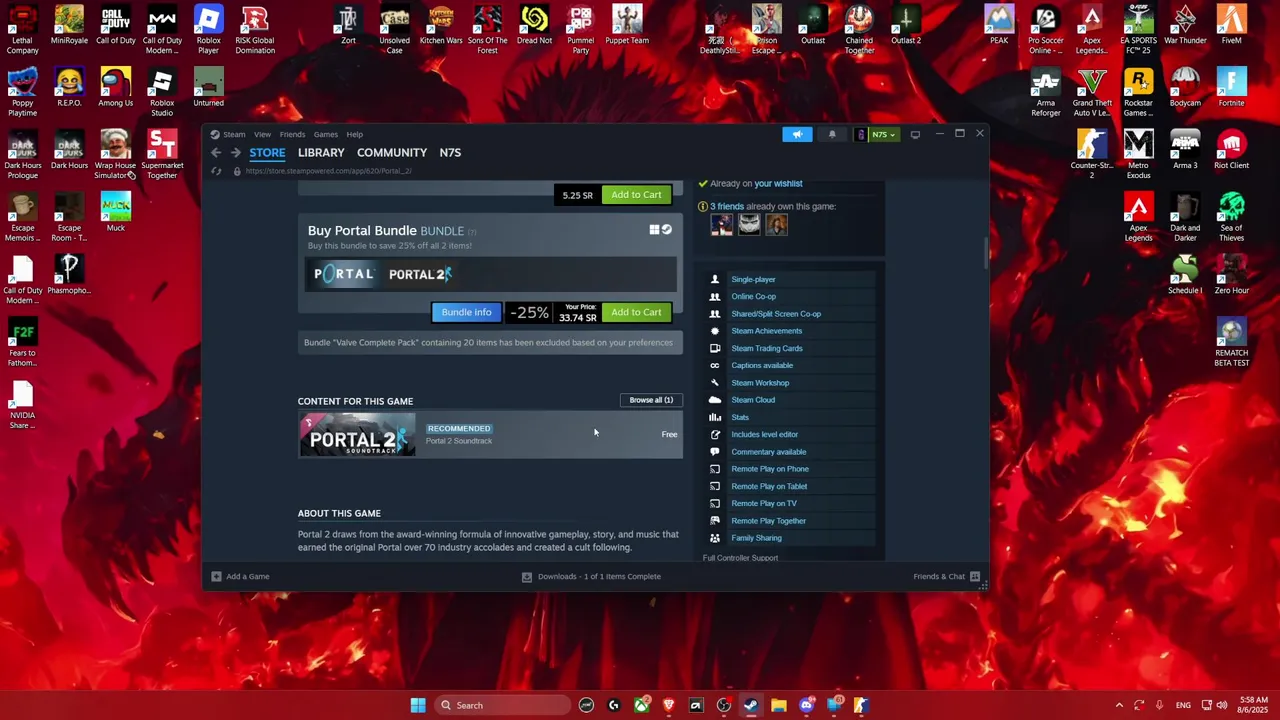This screenshot has width=1280, height=720.
Task: Open the Friends menu
Action: coord(292,134)
